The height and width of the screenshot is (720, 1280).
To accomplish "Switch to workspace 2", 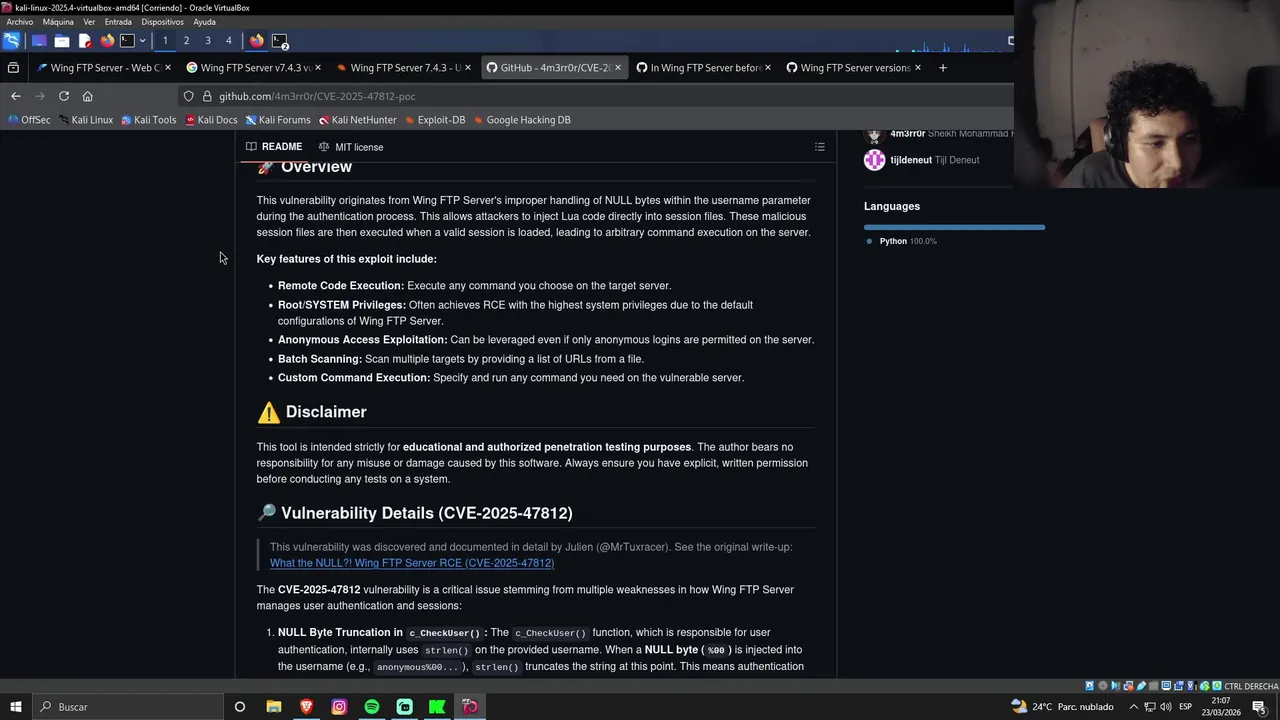I will (186, 41).
